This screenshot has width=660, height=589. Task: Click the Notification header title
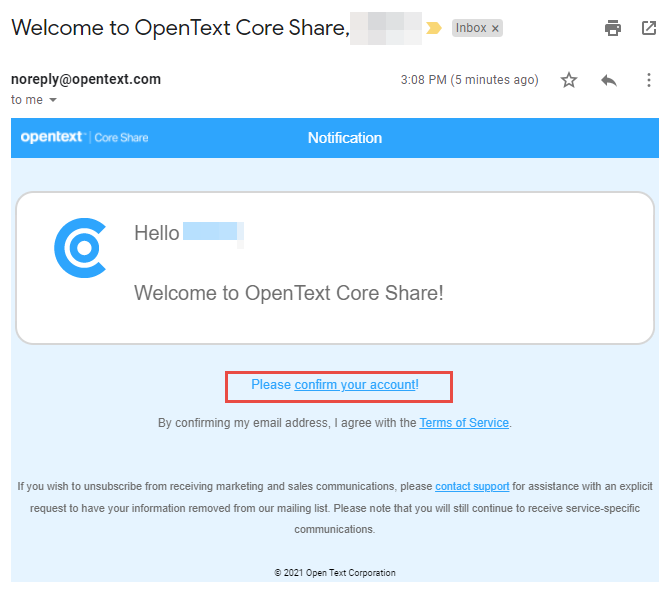[x=344, y=138]
